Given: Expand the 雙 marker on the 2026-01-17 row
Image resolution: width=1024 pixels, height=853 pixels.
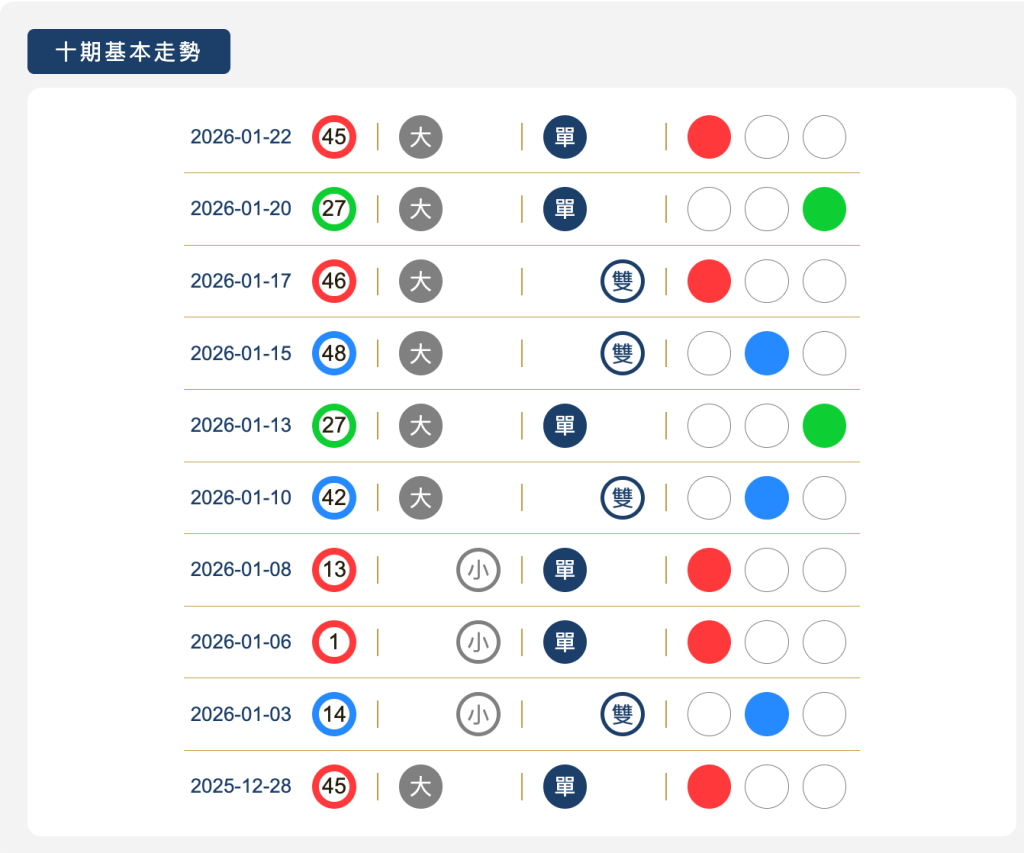Looking at the screenshot, I should 622,281.
